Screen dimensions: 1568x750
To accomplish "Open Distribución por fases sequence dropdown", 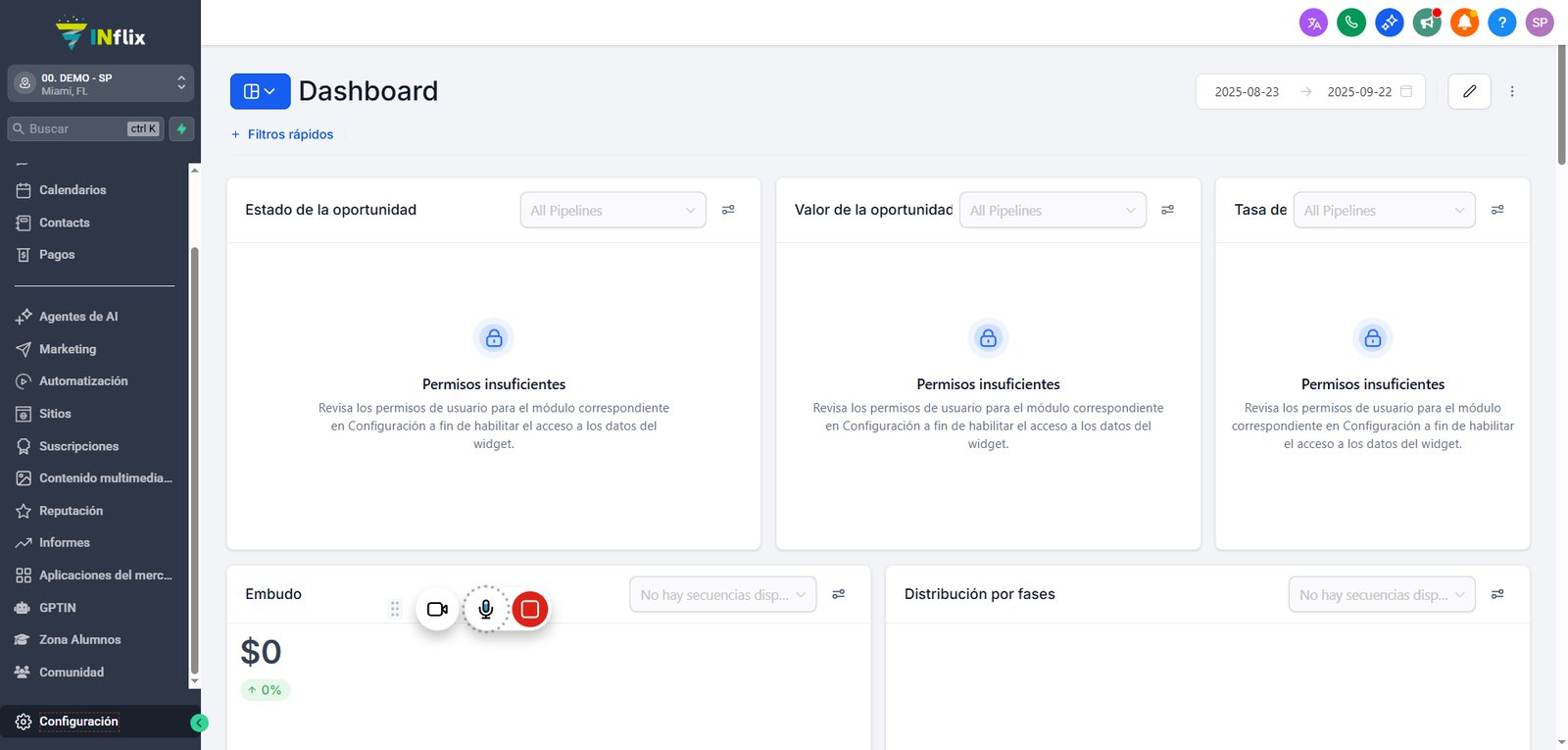I will [1382, 594].
